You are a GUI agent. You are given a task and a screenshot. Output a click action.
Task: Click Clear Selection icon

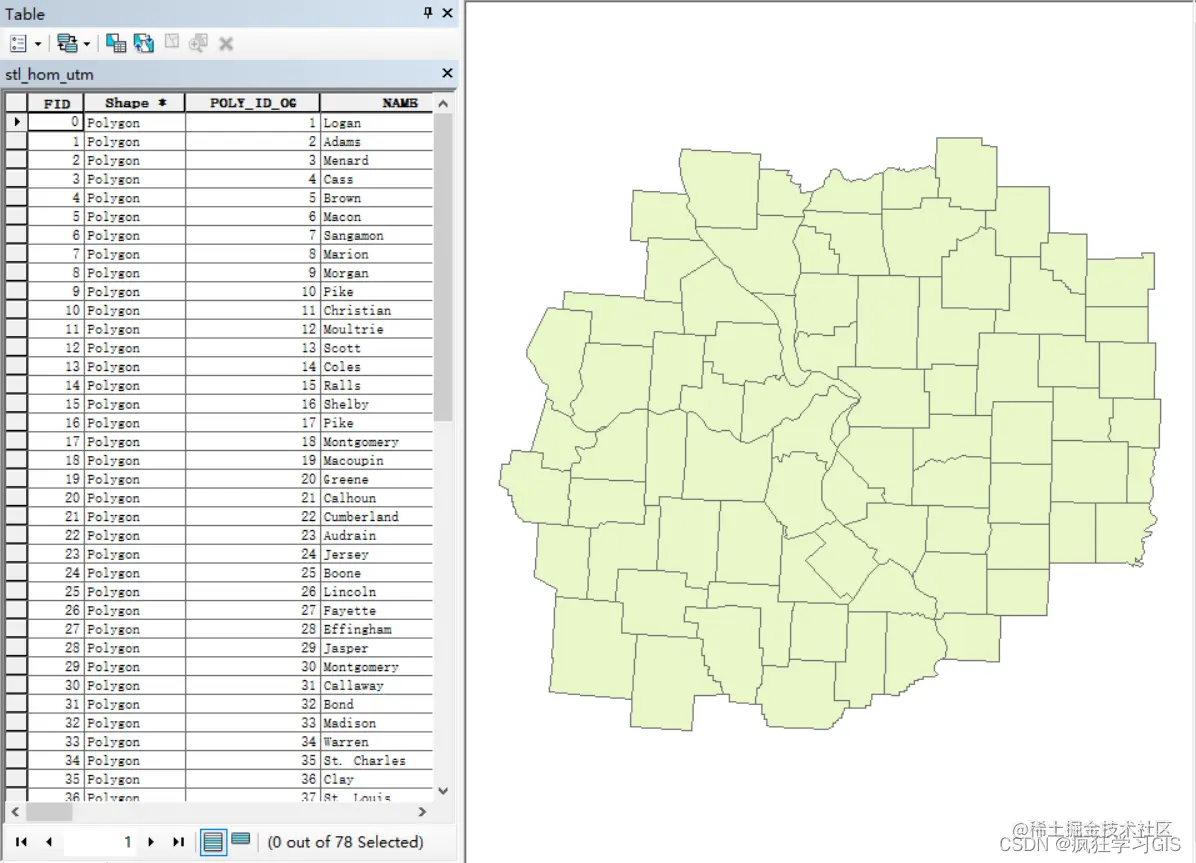172,42
